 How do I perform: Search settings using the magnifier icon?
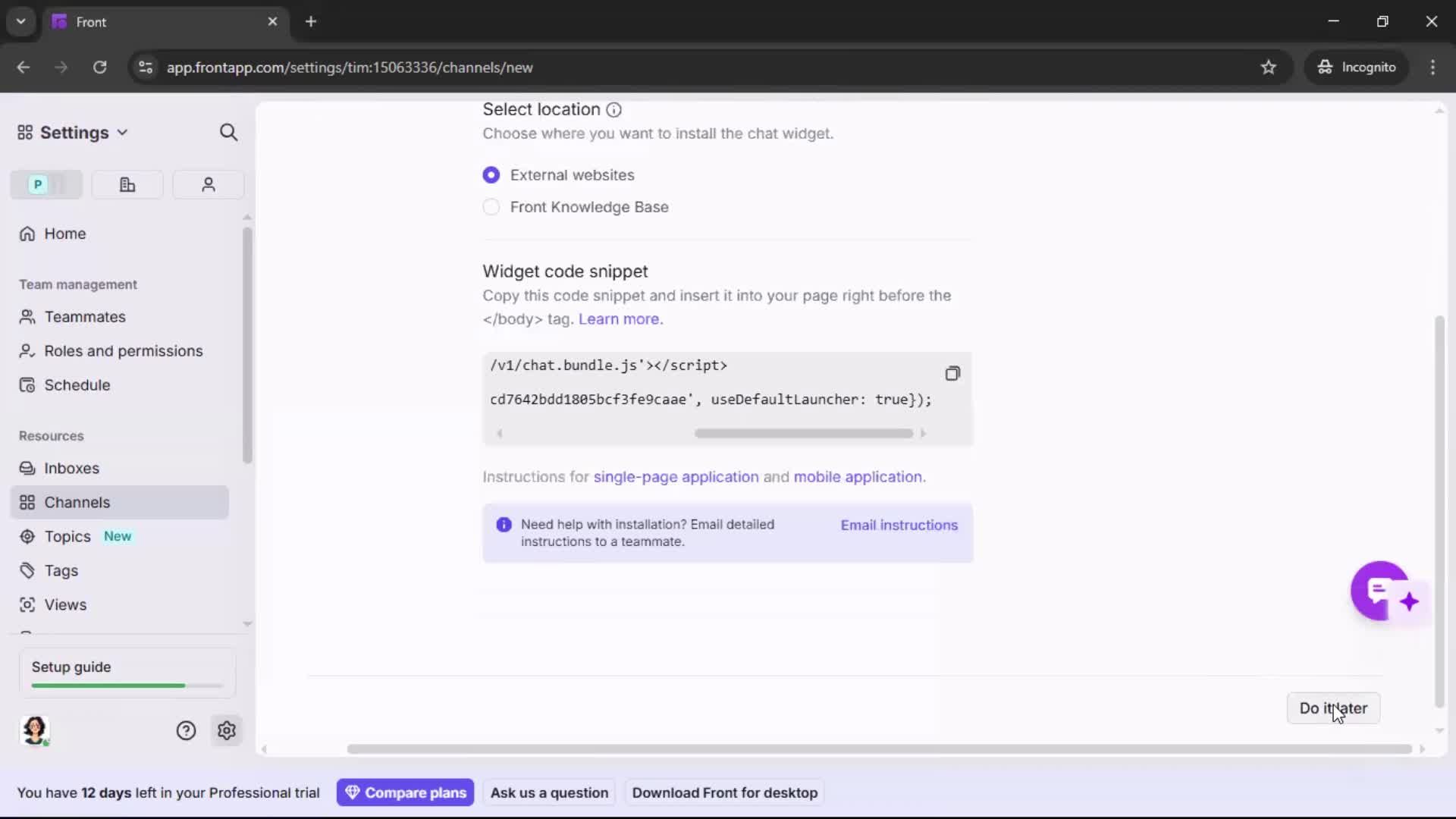coord(228,132)
